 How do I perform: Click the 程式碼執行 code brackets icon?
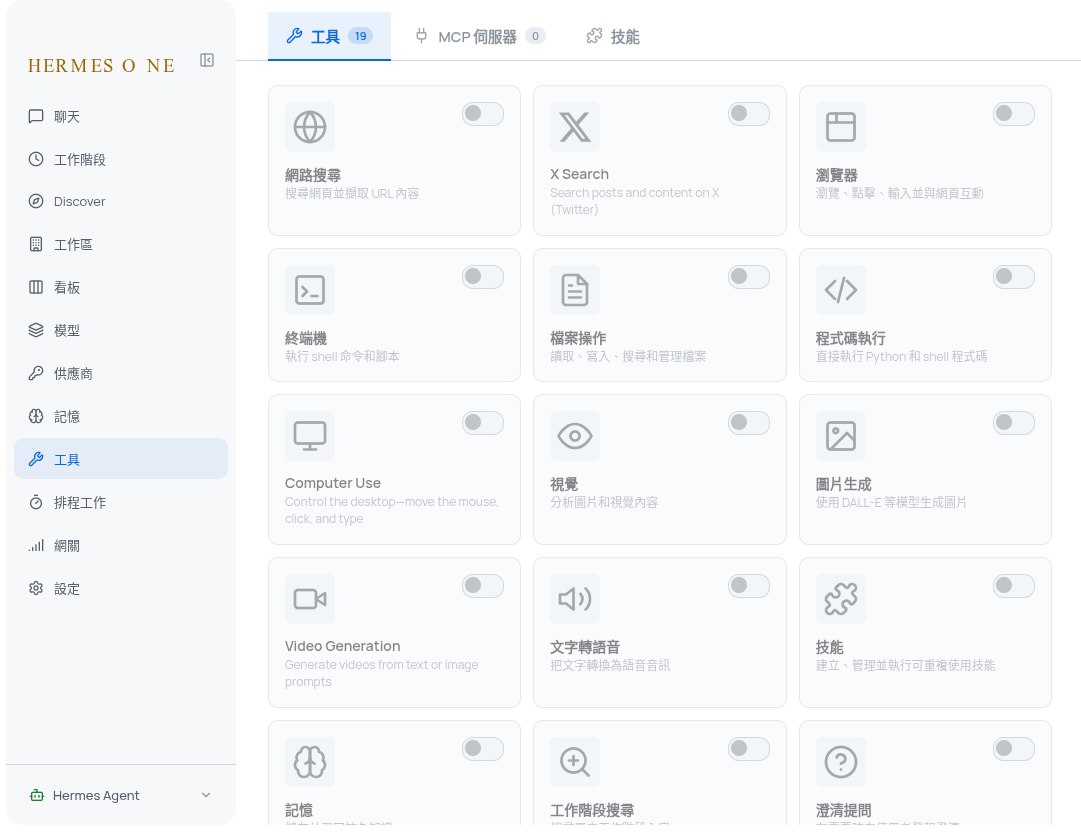tap(840, 290)
